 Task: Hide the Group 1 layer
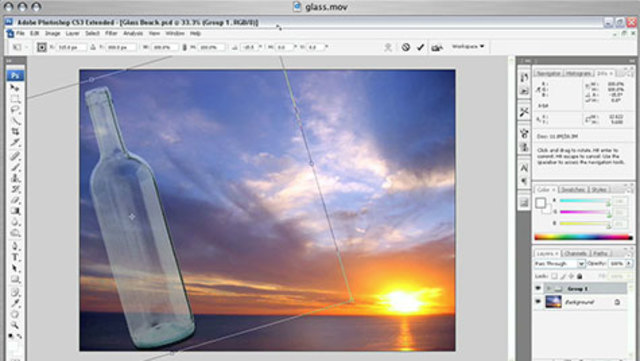tap(538, 288)
